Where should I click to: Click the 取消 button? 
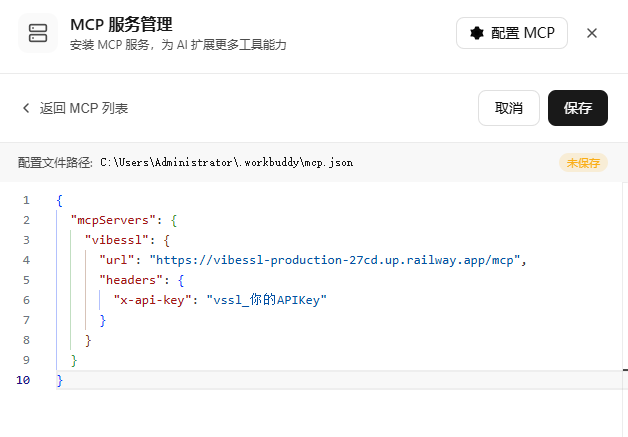click(x=509, y=108)
